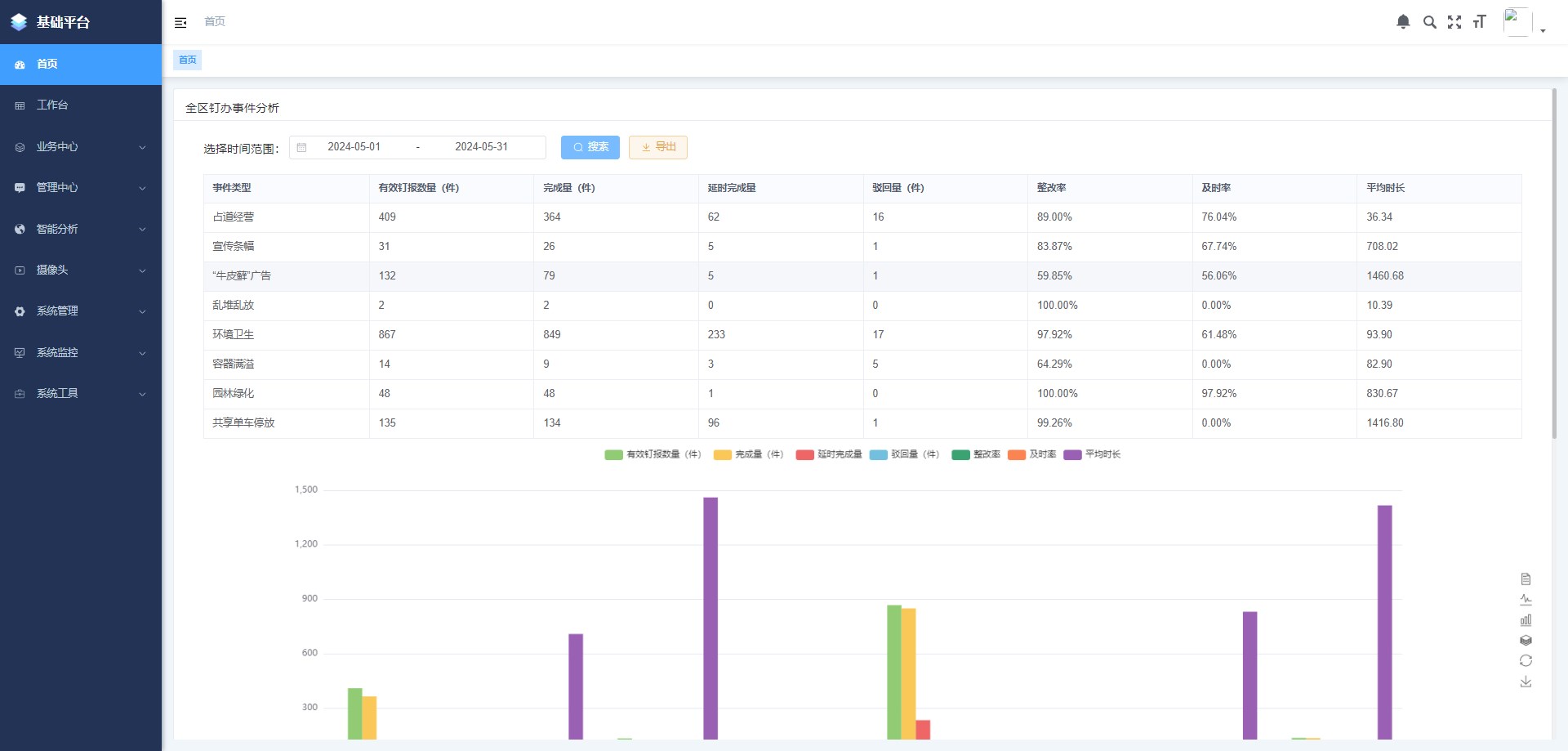Restore the chart with refresh icon

[1526, 661]
